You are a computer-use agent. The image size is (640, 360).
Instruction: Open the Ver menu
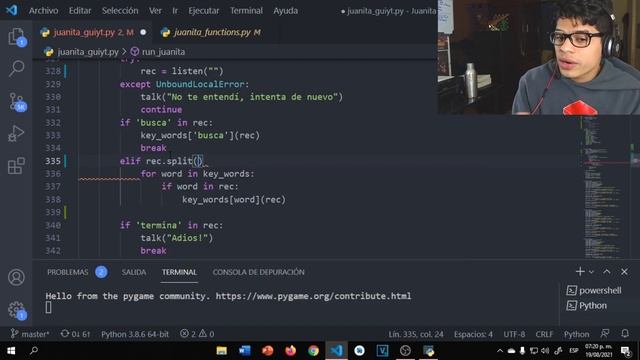coord(155,11)
